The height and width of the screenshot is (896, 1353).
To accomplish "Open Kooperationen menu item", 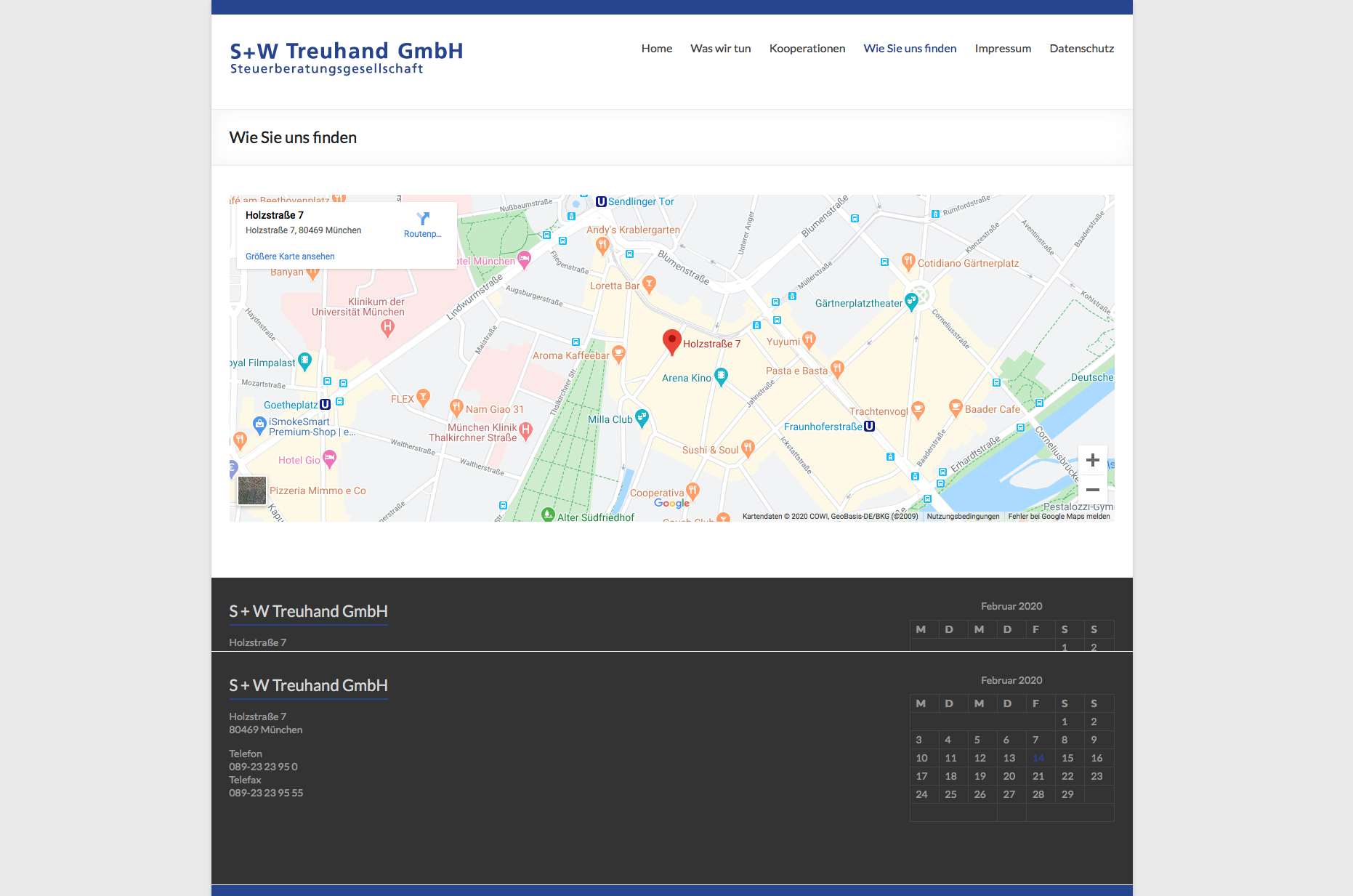I will click(807, 49).
